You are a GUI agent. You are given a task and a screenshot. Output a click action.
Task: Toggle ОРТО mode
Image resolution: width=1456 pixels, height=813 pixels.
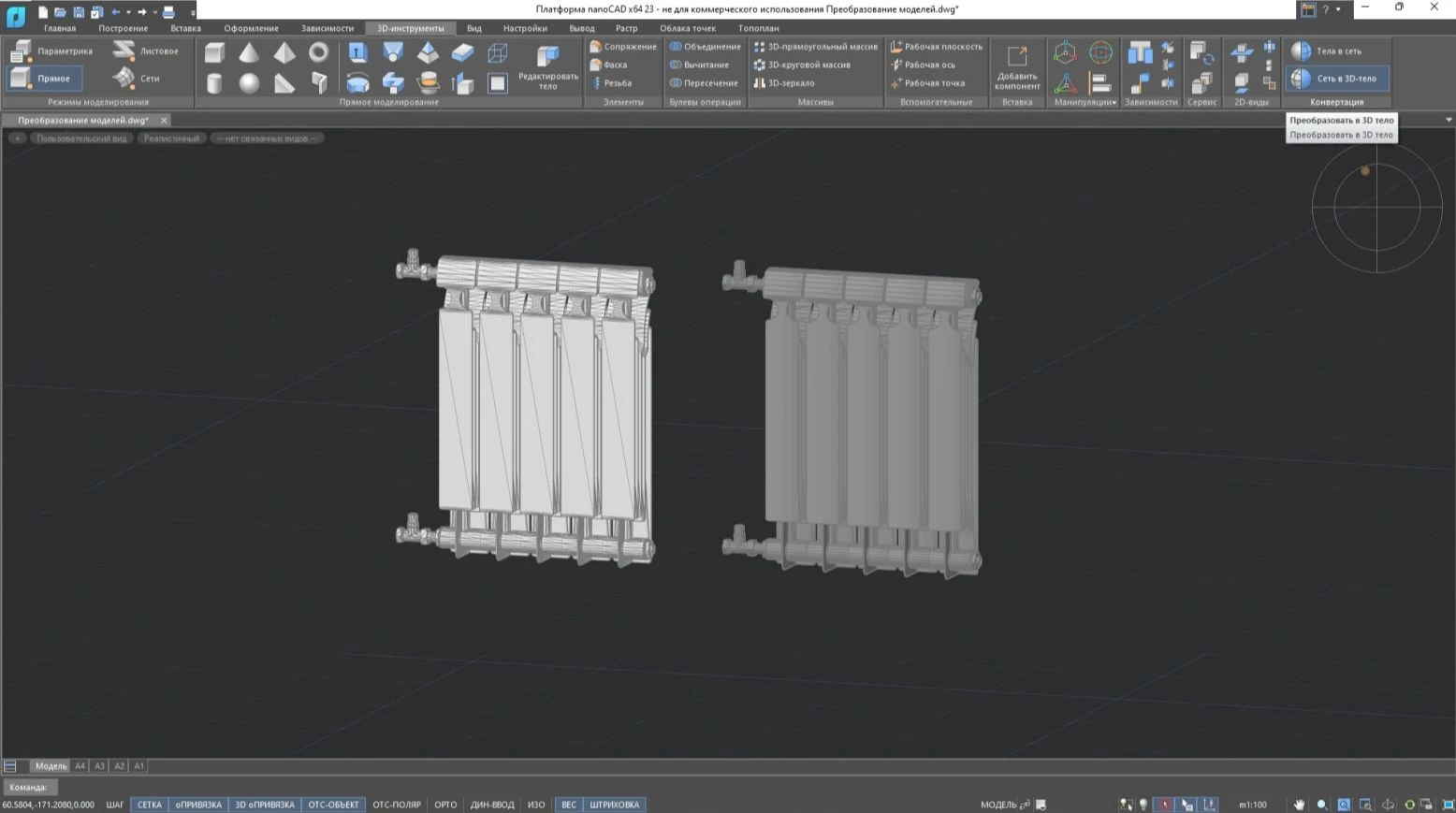[x=445, y=805]
